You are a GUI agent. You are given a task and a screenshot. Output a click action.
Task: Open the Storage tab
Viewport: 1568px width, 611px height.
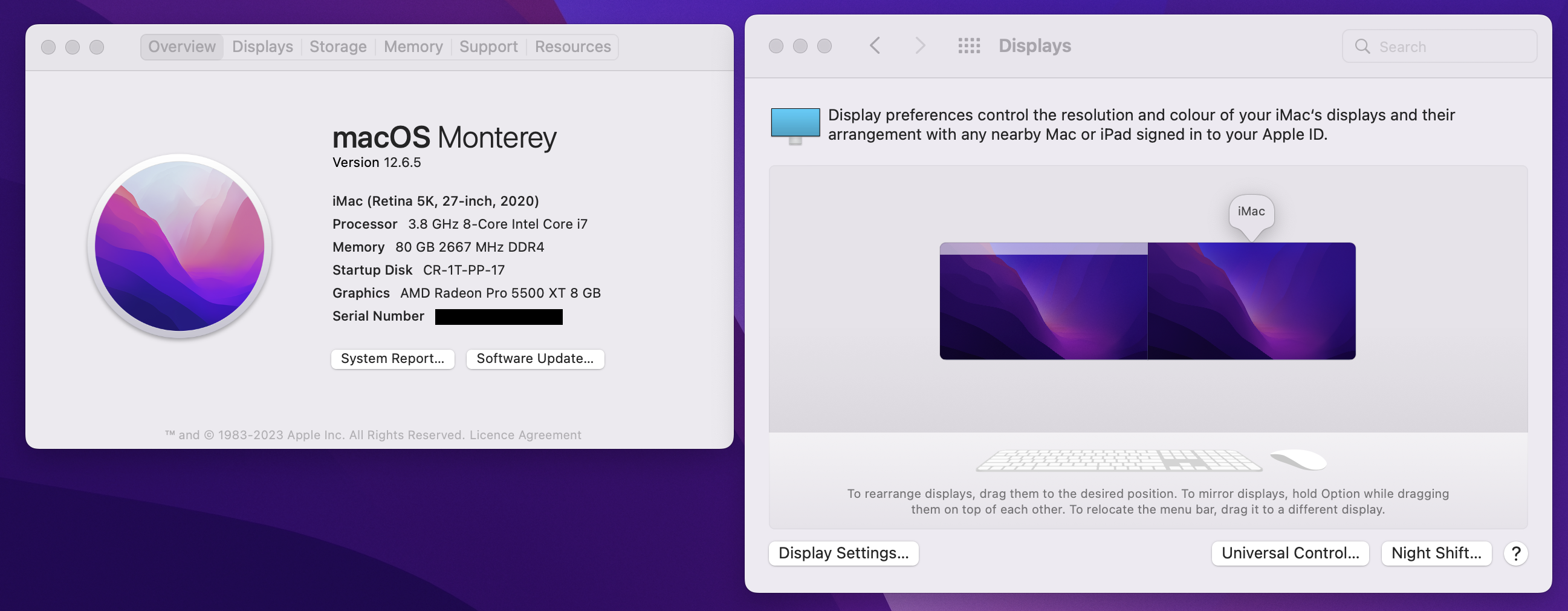click(x=338, y=47)
